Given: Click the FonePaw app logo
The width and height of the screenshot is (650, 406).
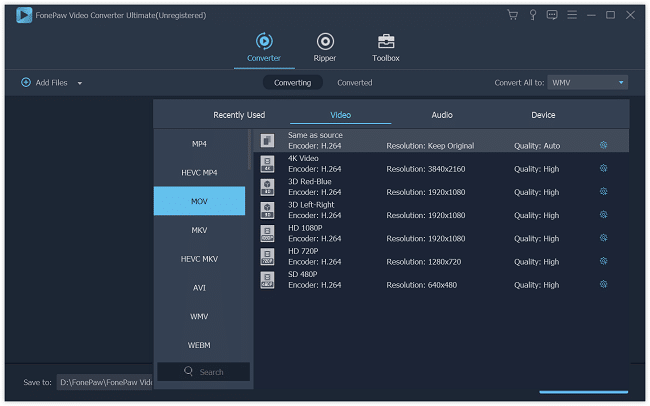Looking at the screenshot, I should click(24, 15).
